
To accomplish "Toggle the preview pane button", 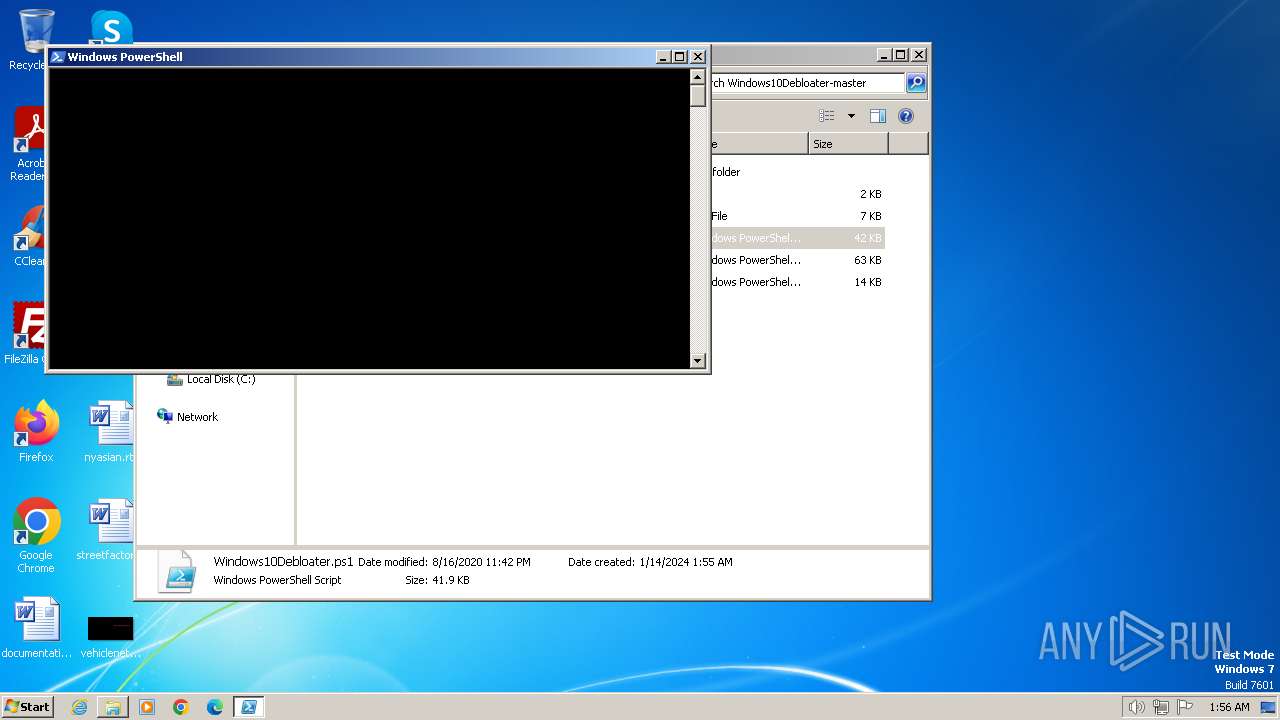I will [x=877, y=116].
